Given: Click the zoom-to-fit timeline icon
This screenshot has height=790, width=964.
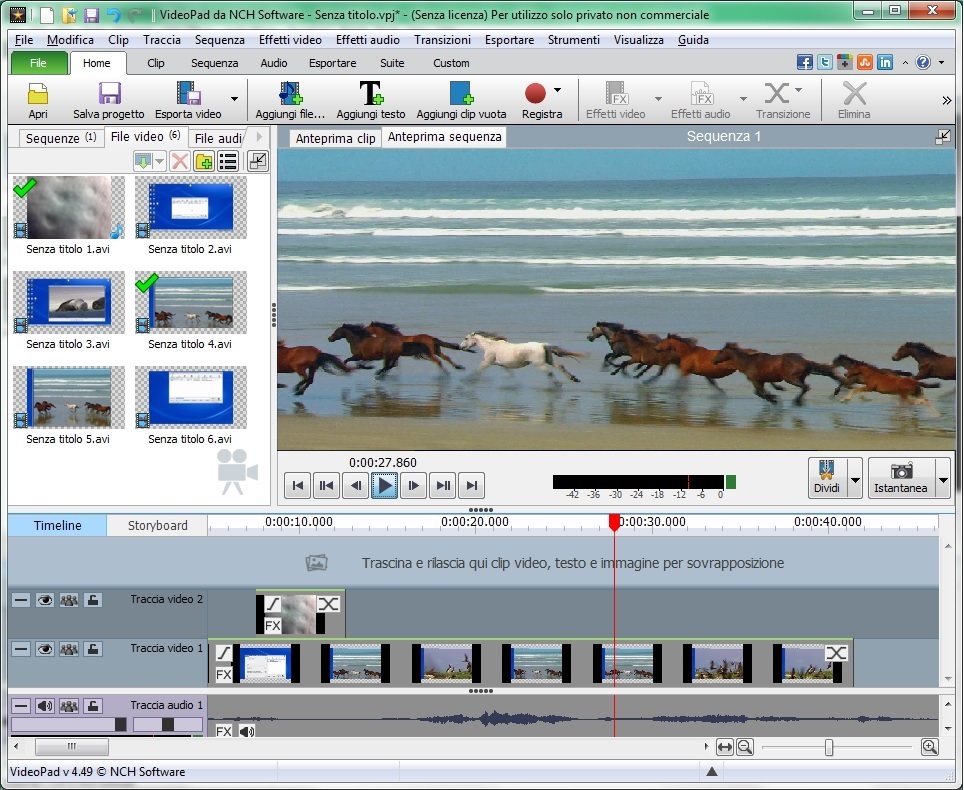Looking at the screenshot, I should tap(725, 747).
